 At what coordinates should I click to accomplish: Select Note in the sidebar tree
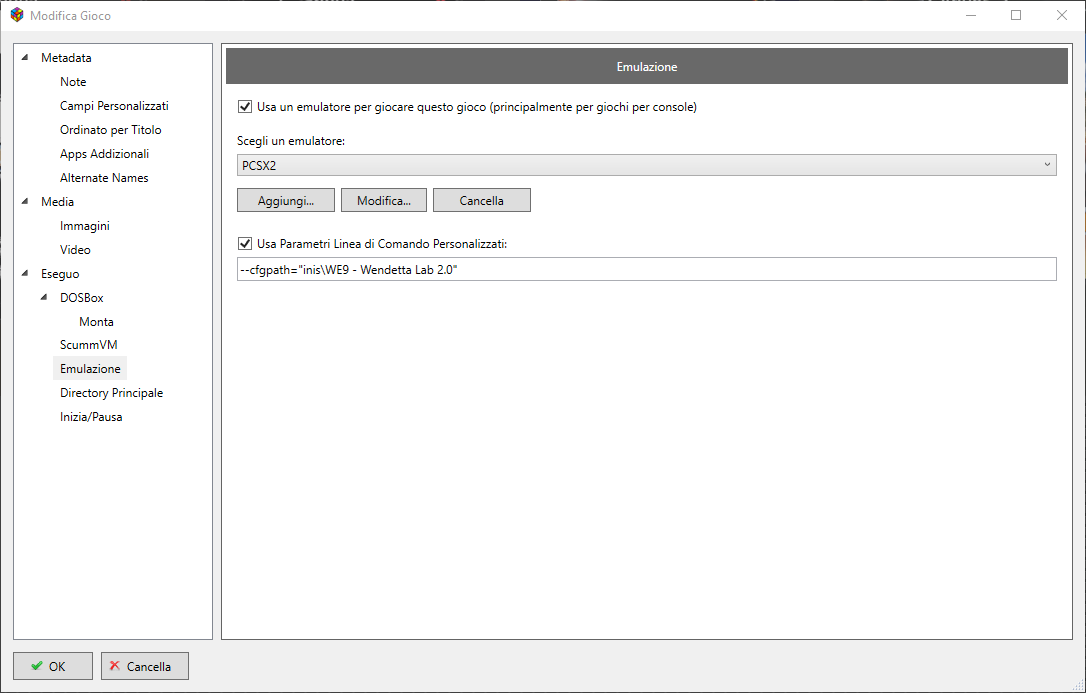coord(73,82)
